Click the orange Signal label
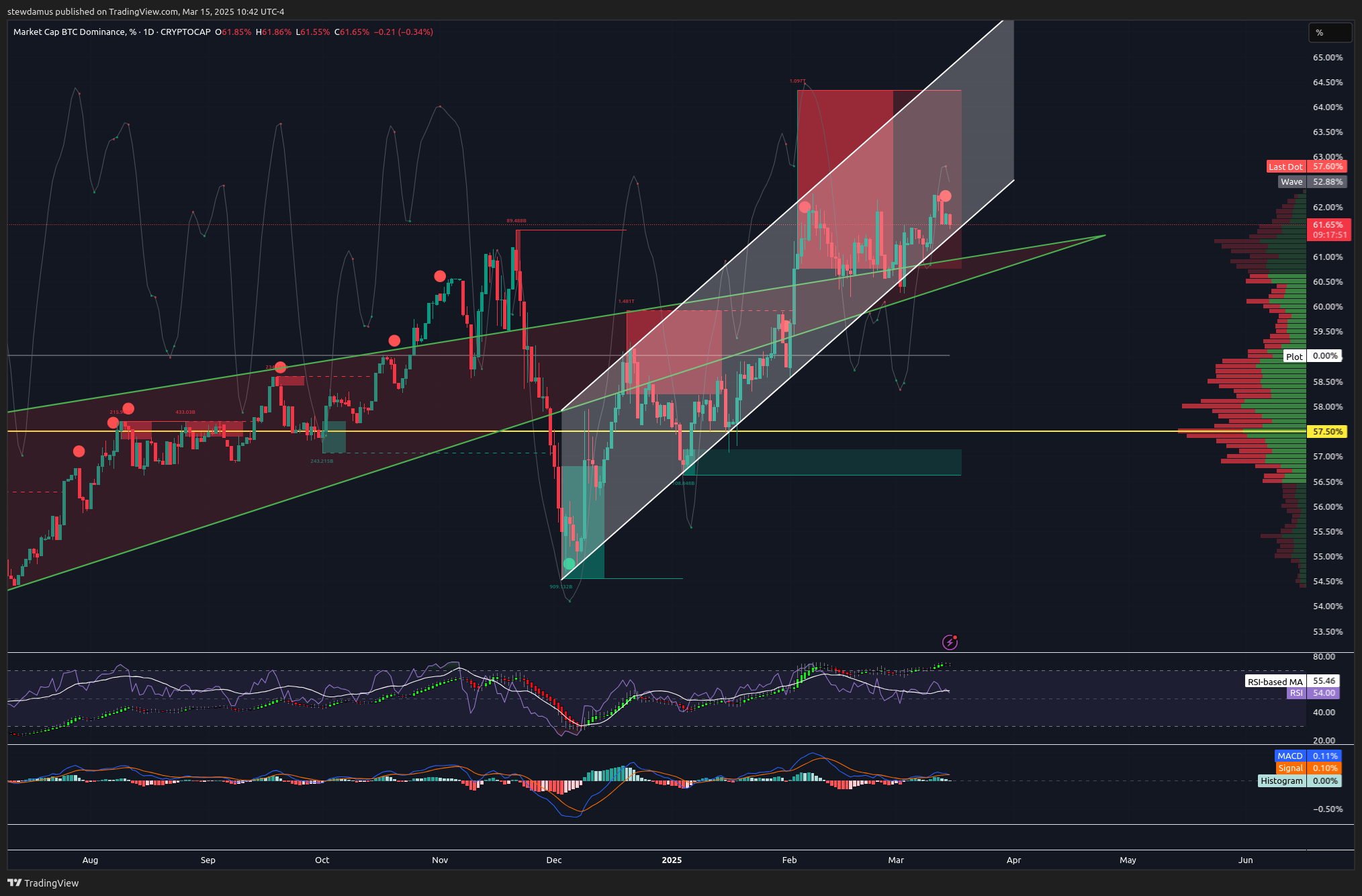Viewport: 1362px width, 896px height. coord(1290,768)
